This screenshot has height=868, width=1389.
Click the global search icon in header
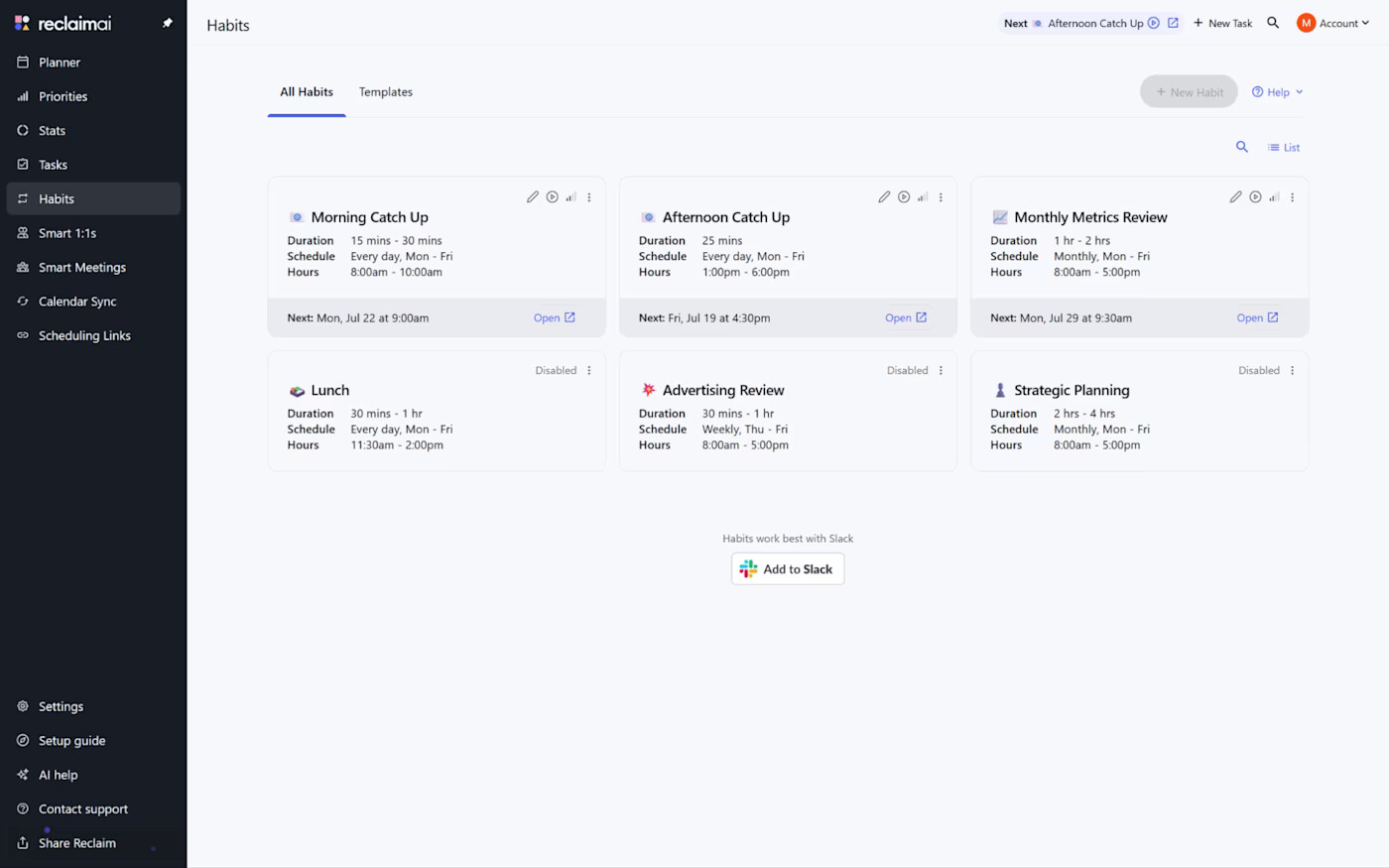tap(1273, 23)
